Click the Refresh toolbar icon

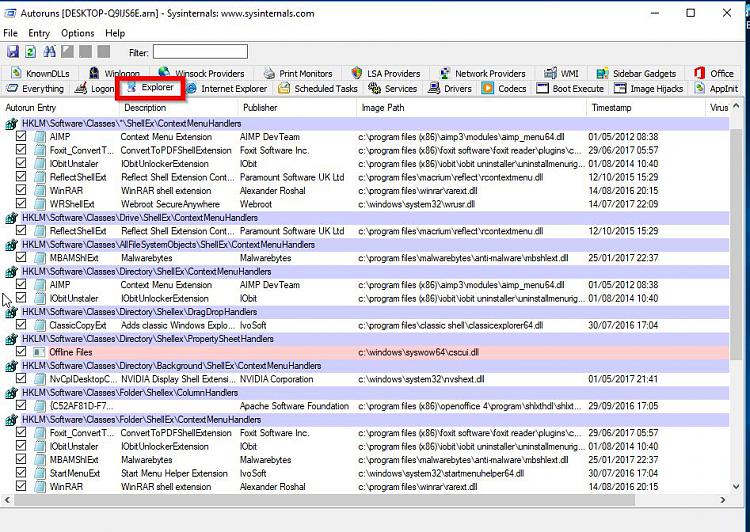(x=31, y=52)
